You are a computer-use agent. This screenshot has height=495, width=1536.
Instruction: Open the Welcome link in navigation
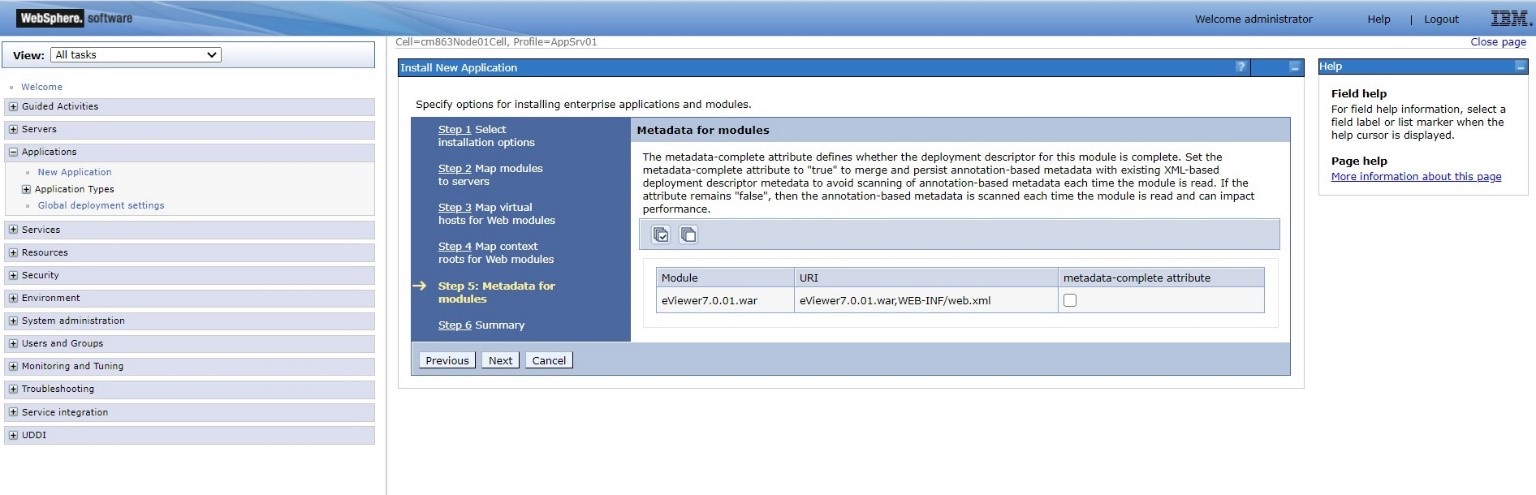click(x=41, y=87)
